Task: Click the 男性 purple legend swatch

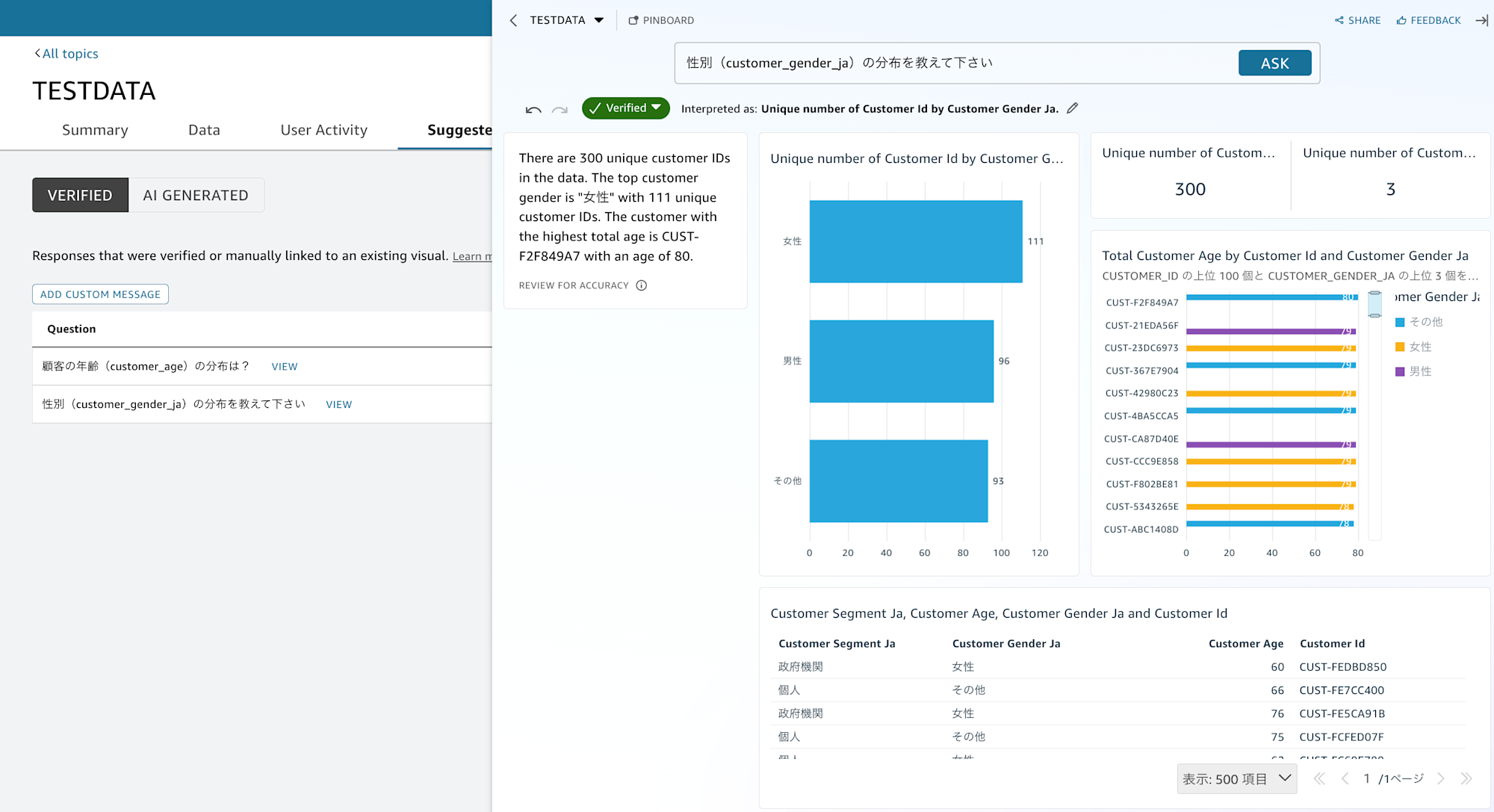Action: pos(1400,371)
